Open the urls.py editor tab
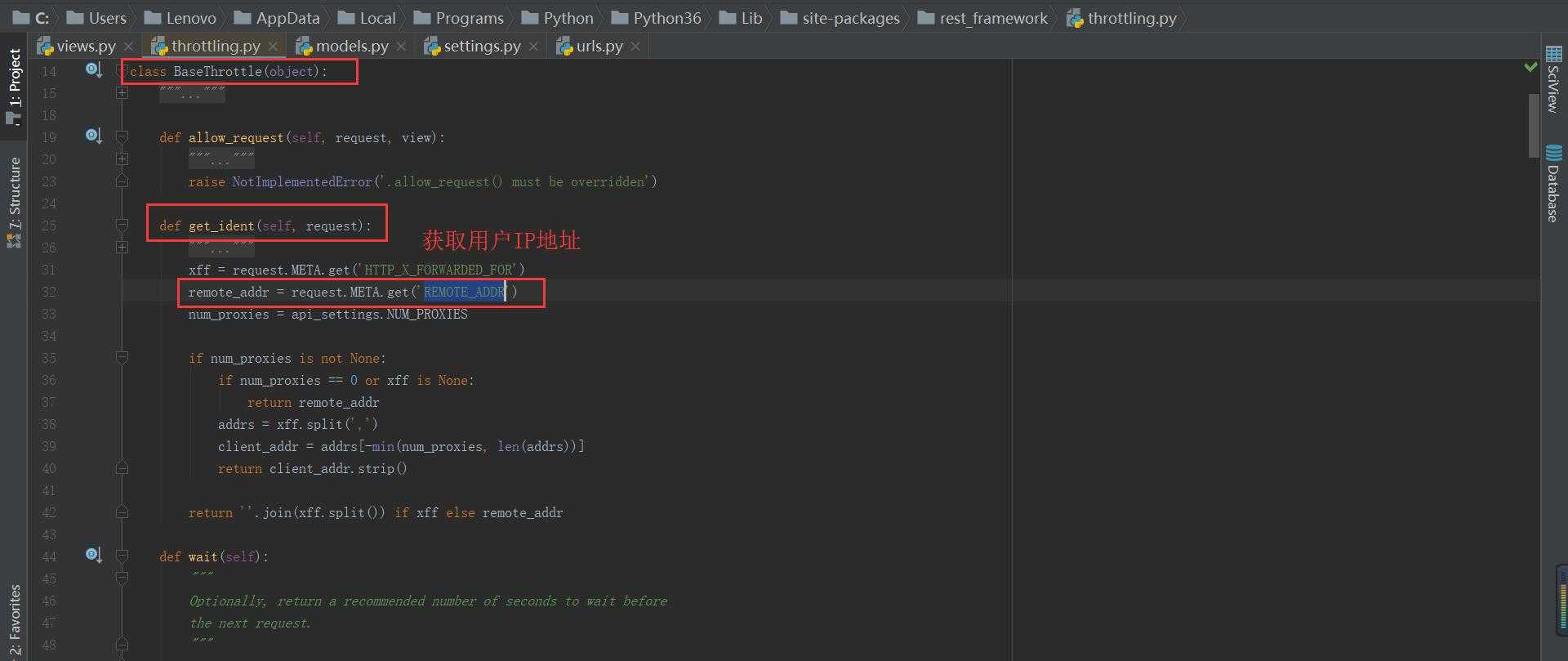The image size is (1568, 661). click(x=599, y=46)
